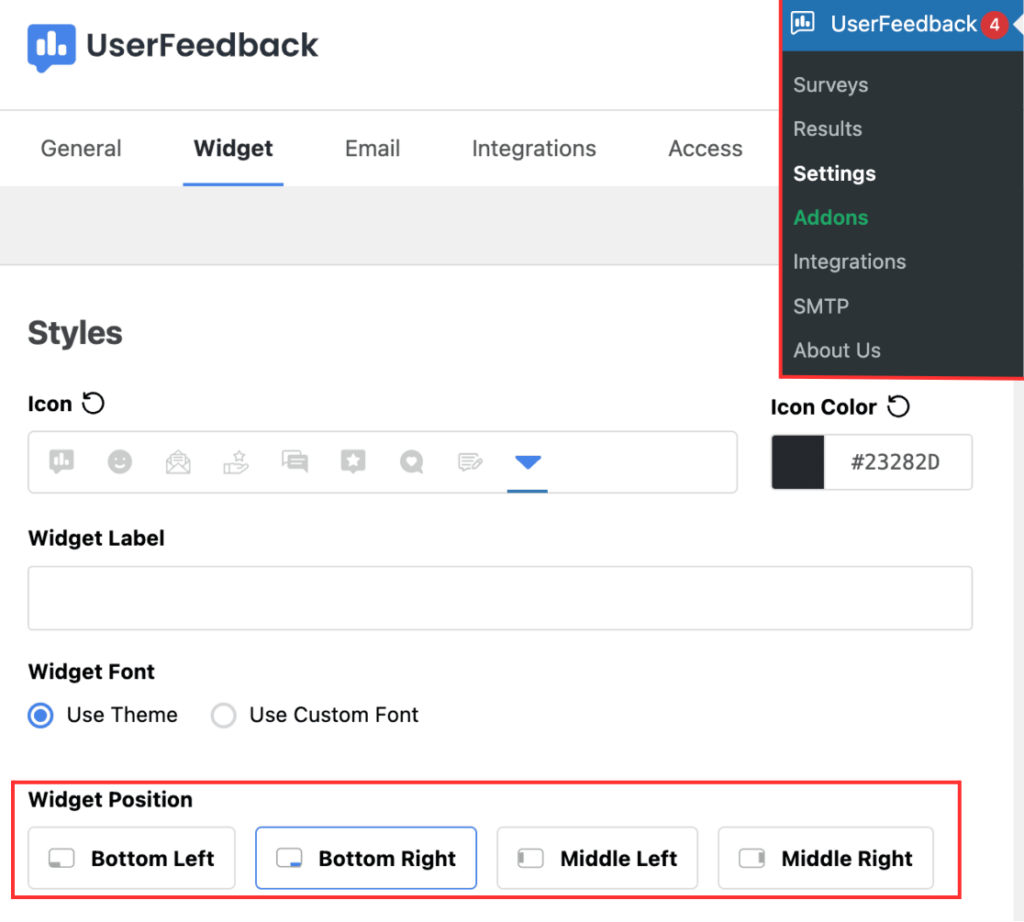The width and height of the screenshot is (1024, 922).
Task: Open Addons from the UserFeedback menu
Action: [830, 217]
